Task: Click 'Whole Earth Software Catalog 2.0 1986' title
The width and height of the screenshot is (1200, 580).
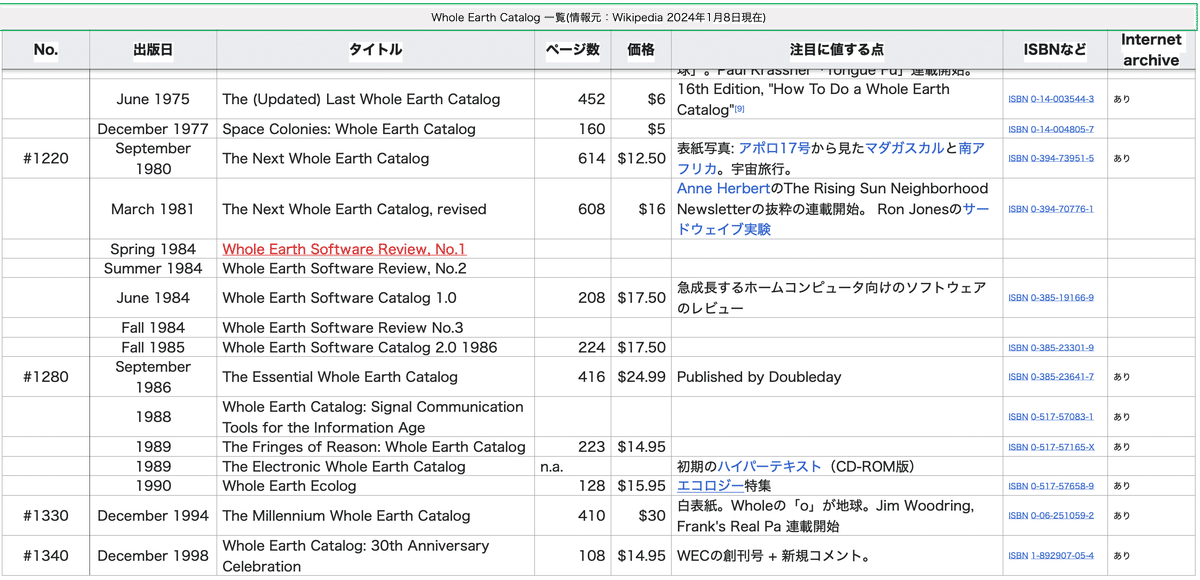Action: coord(360,347)
